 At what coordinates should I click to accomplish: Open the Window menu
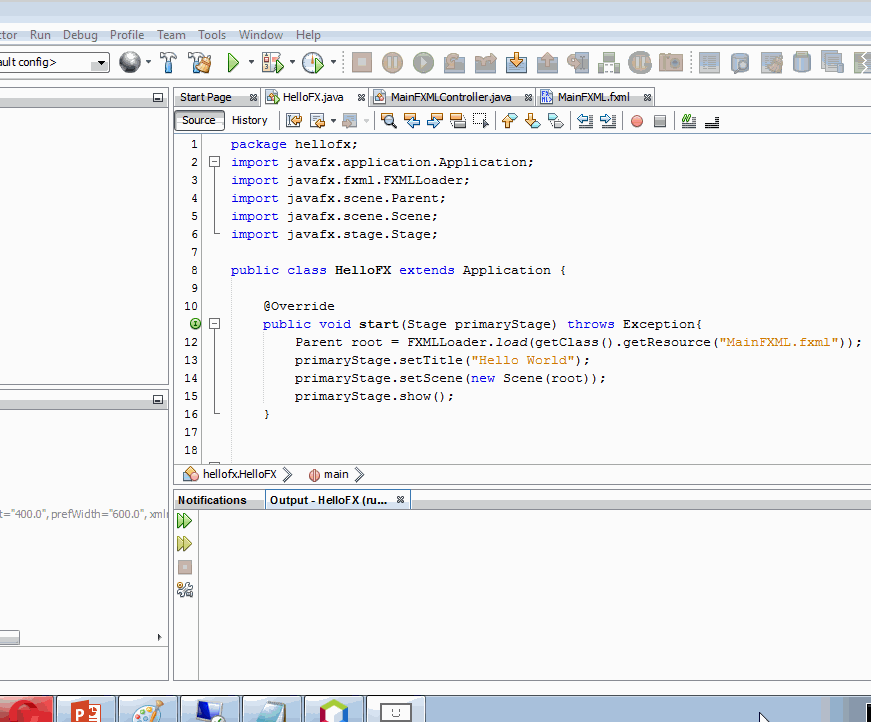[261, 35]
